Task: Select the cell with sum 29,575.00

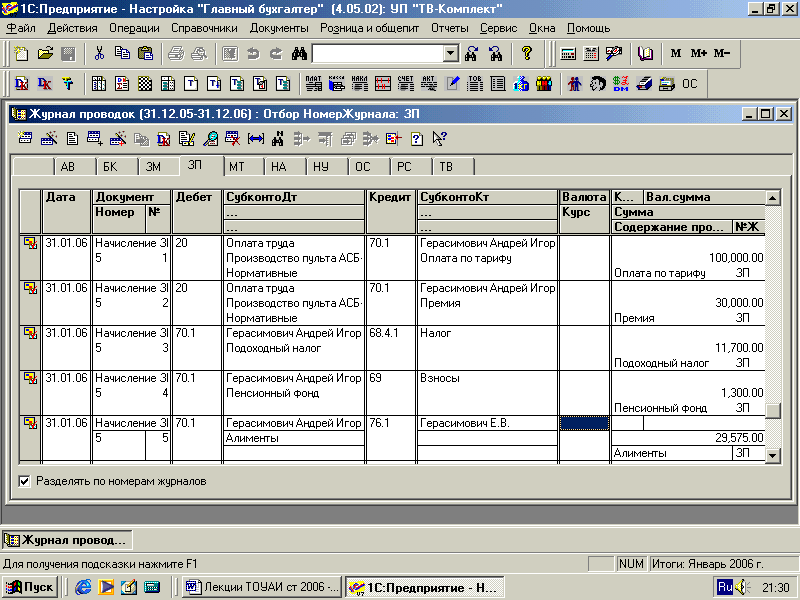Action: [x=688, y=438]
